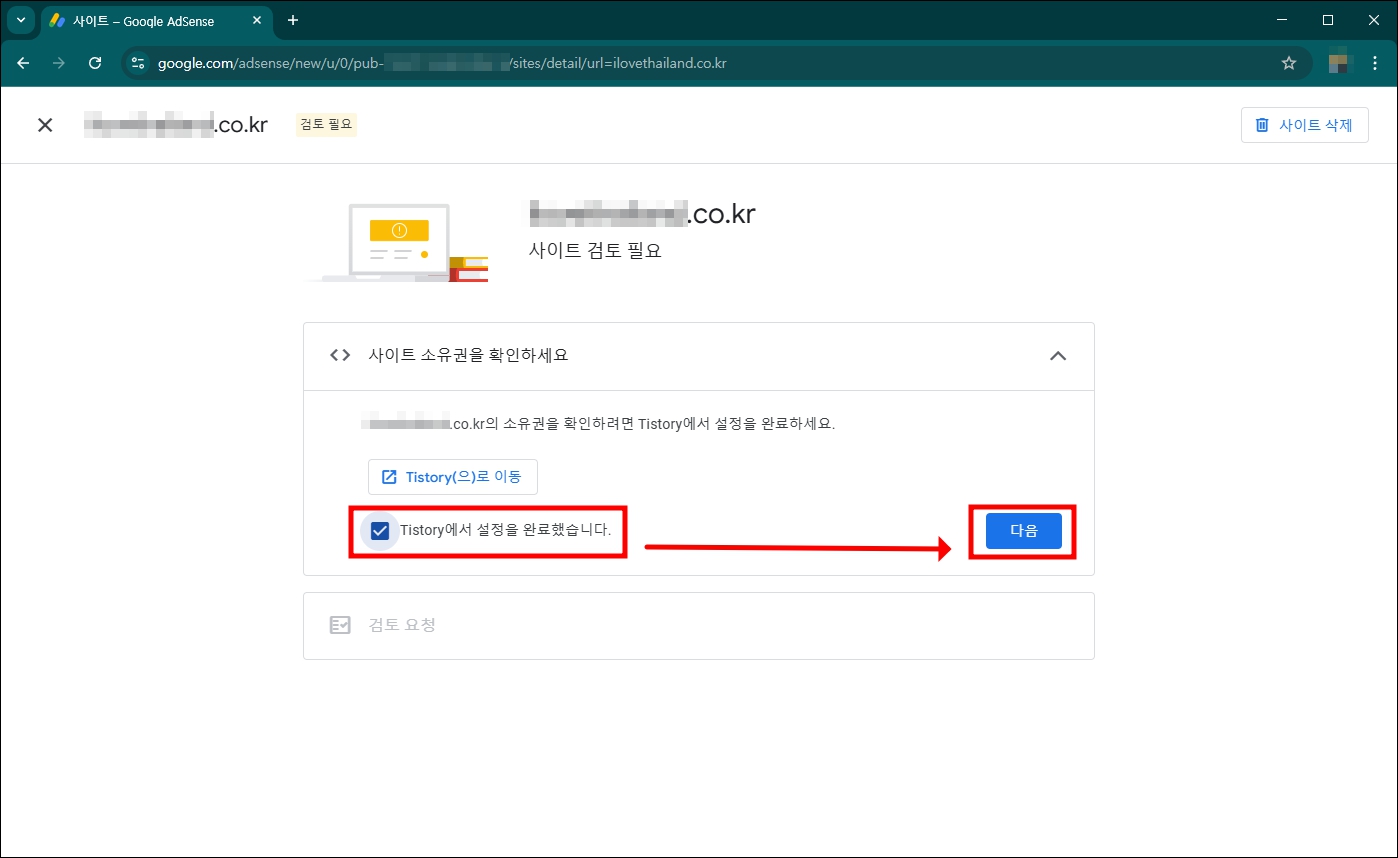This screenshot has height=858, width=1398.
Task: Click the Chrome profile avatar
Action: [1337, 62]
